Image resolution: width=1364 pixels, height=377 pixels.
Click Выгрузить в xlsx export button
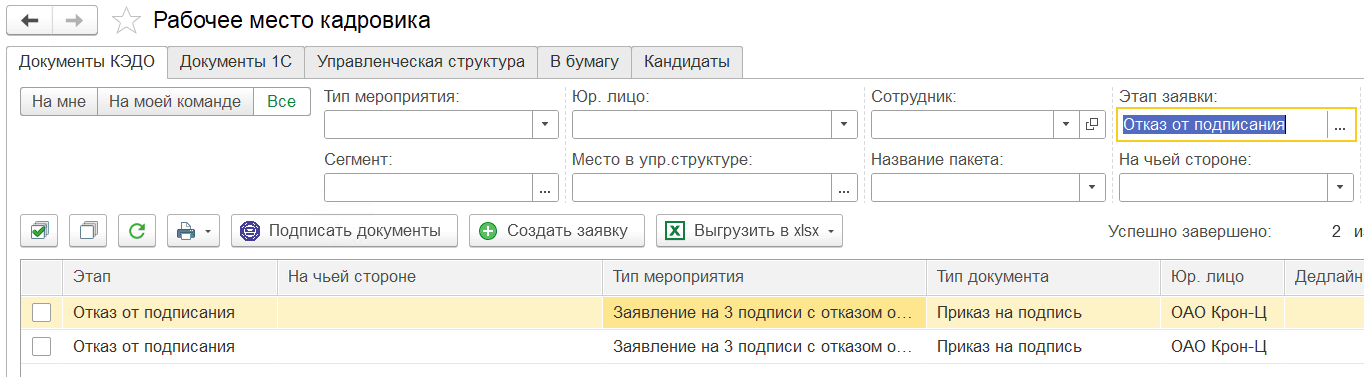click(x=750, y=231)
